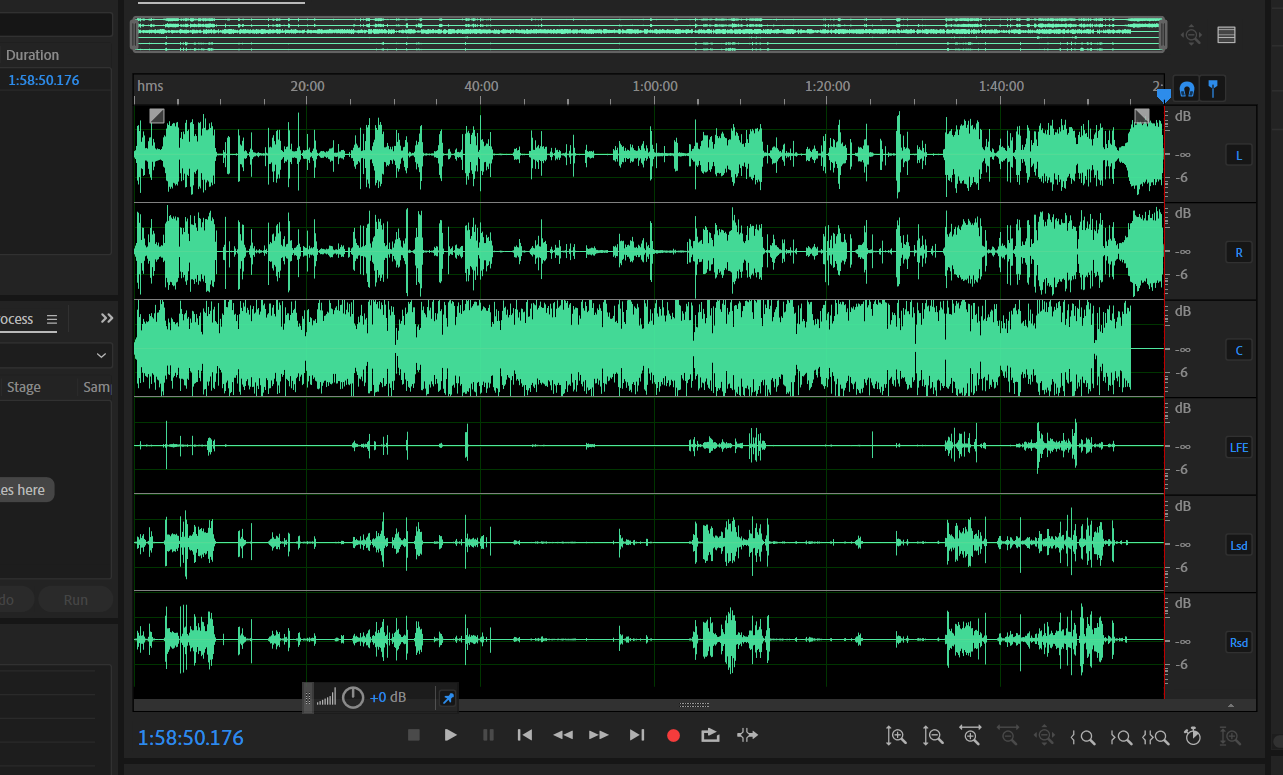Click the small arrow at bottom right of editor
This screenshot has width=1283, height=775.
point(1230,705)
